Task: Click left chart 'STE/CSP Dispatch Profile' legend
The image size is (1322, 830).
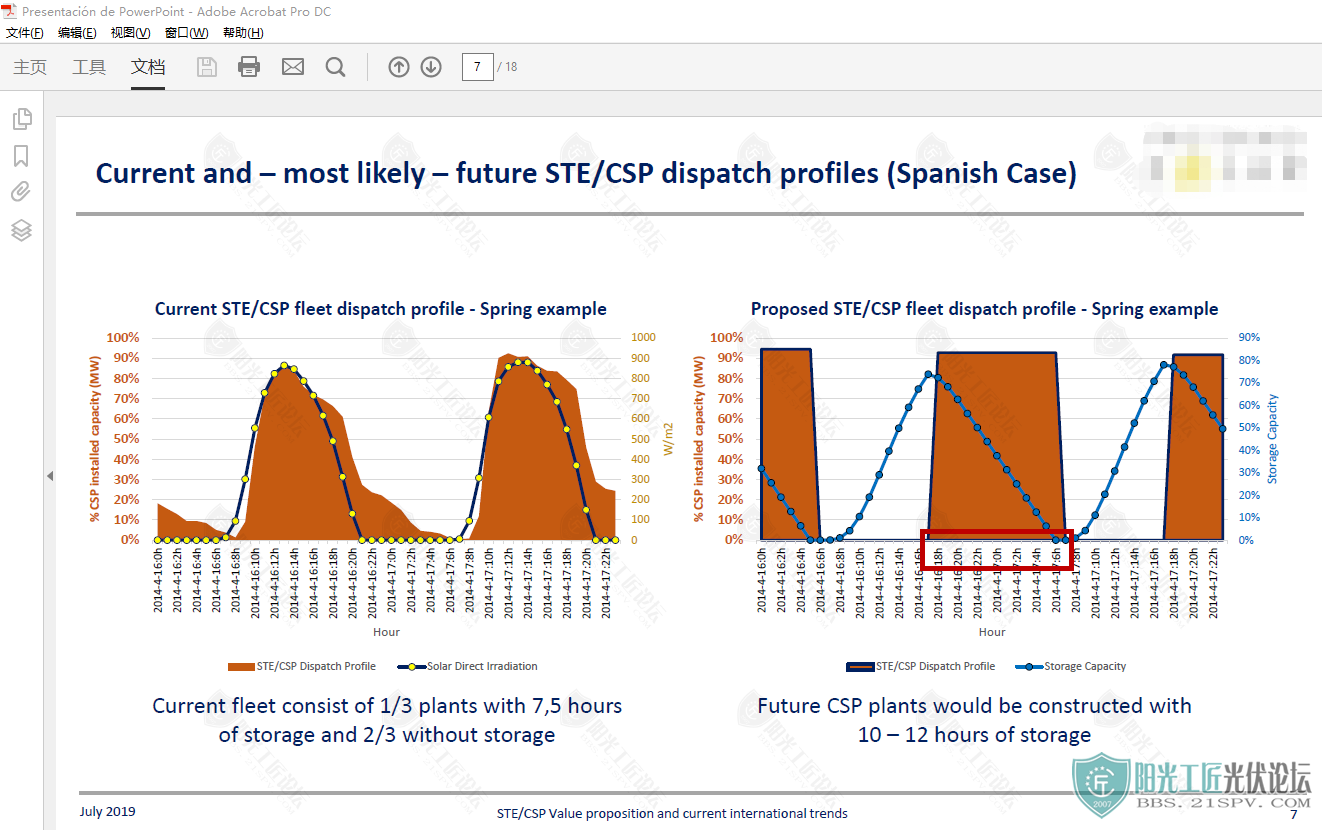Action: (x=316, y=666)
